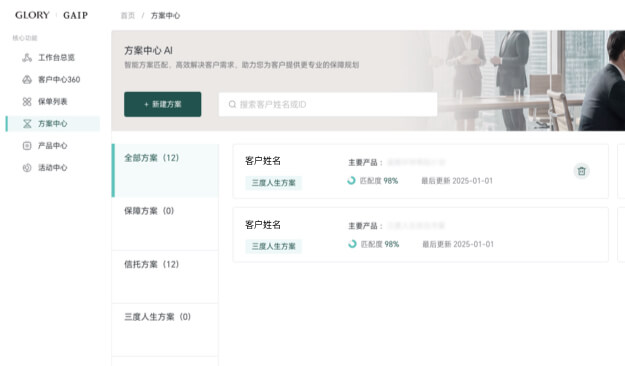Click first card's 主要产品 label
This screenshot has height=366, width=625.
365,162
